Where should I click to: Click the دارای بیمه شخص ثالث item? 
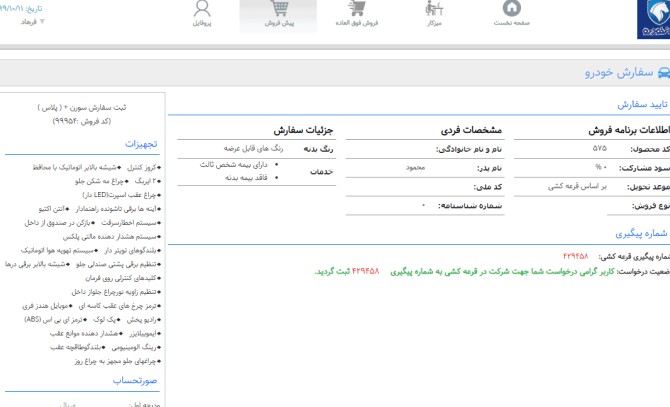pyautogui.click(x=233, y=164)
